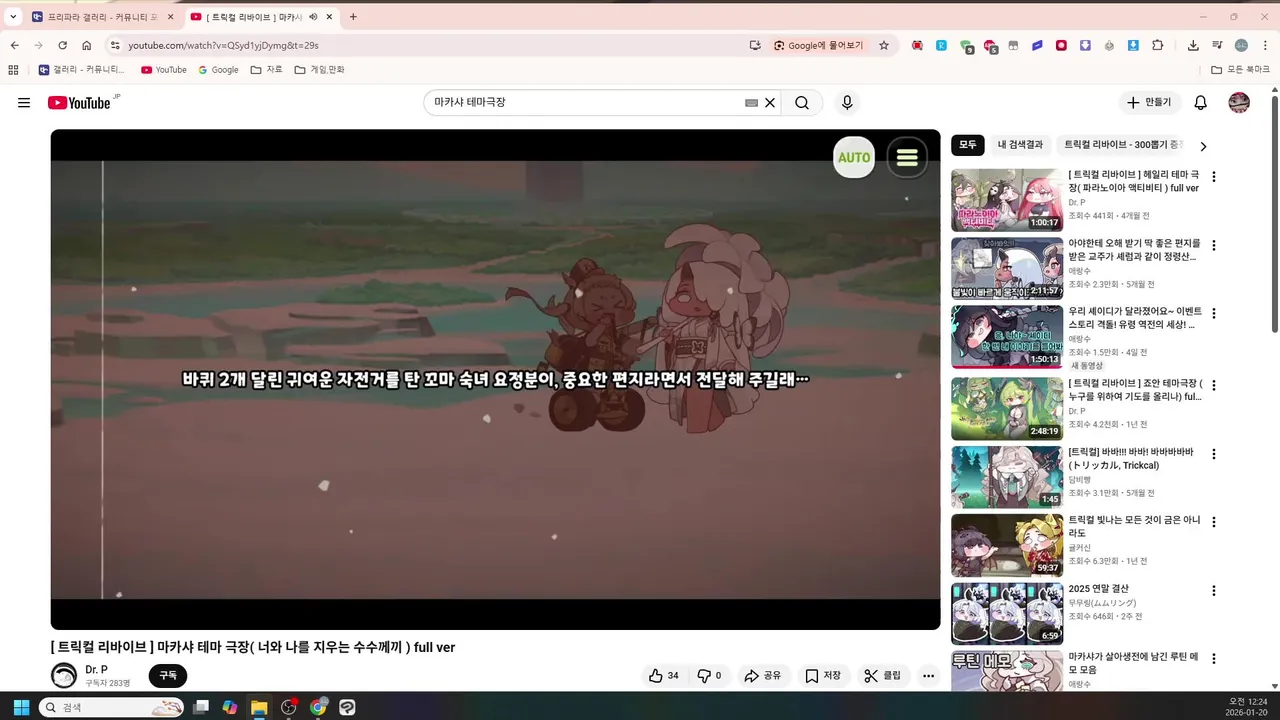Like the video with thumbs up

pos(664,676)
